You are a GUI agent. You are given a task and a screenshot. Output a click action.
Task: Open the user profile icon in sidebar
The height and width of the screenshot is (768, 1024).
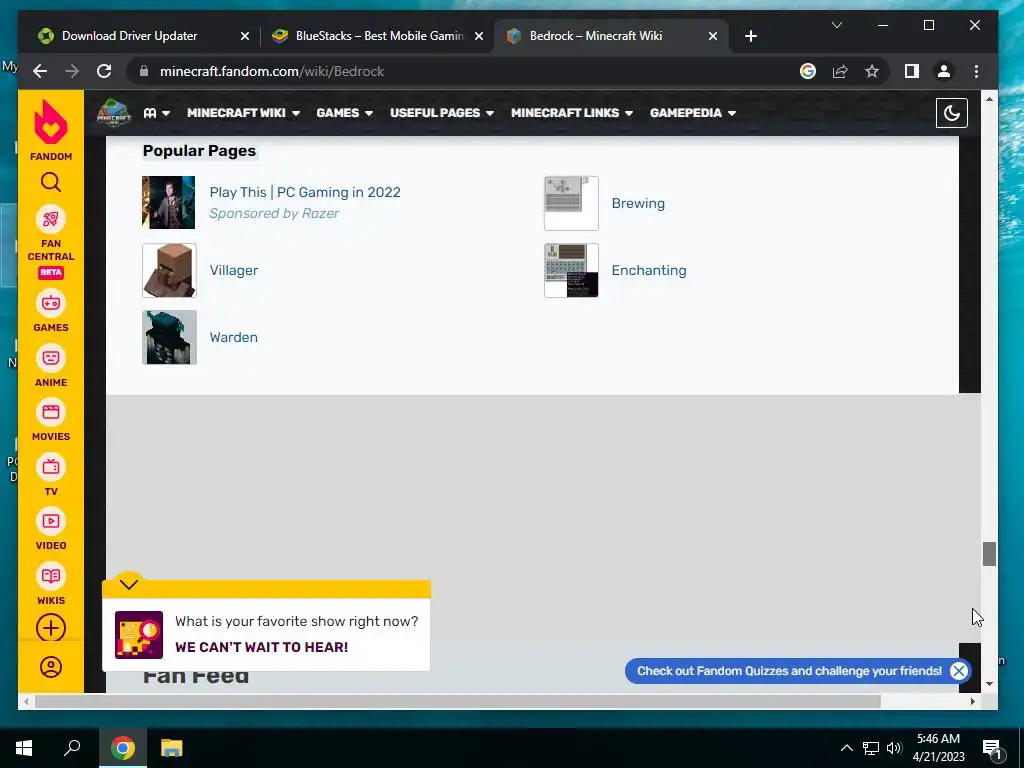point(51,667)
